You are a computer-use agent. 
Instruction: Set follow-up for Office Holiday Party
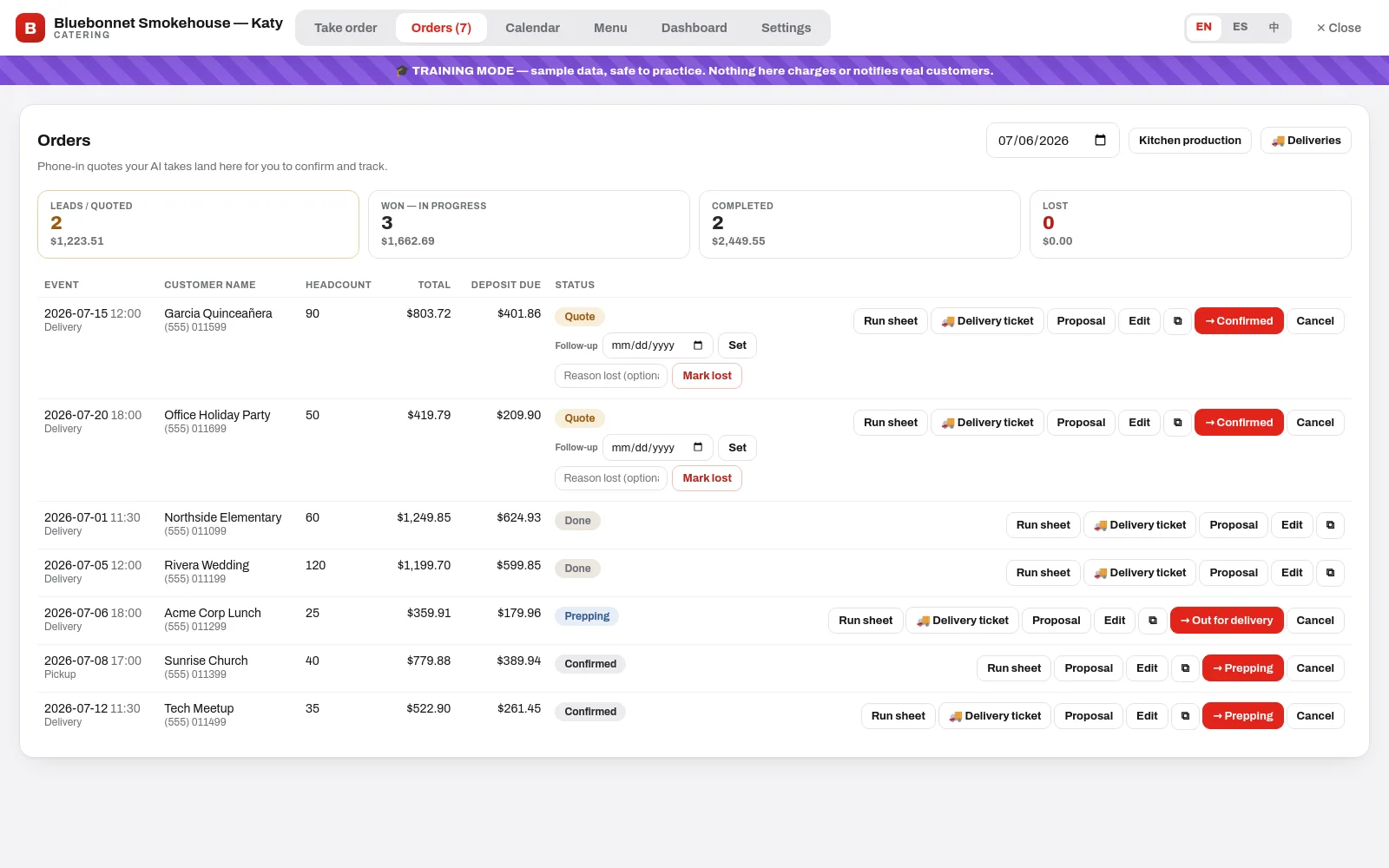(737, 448)
